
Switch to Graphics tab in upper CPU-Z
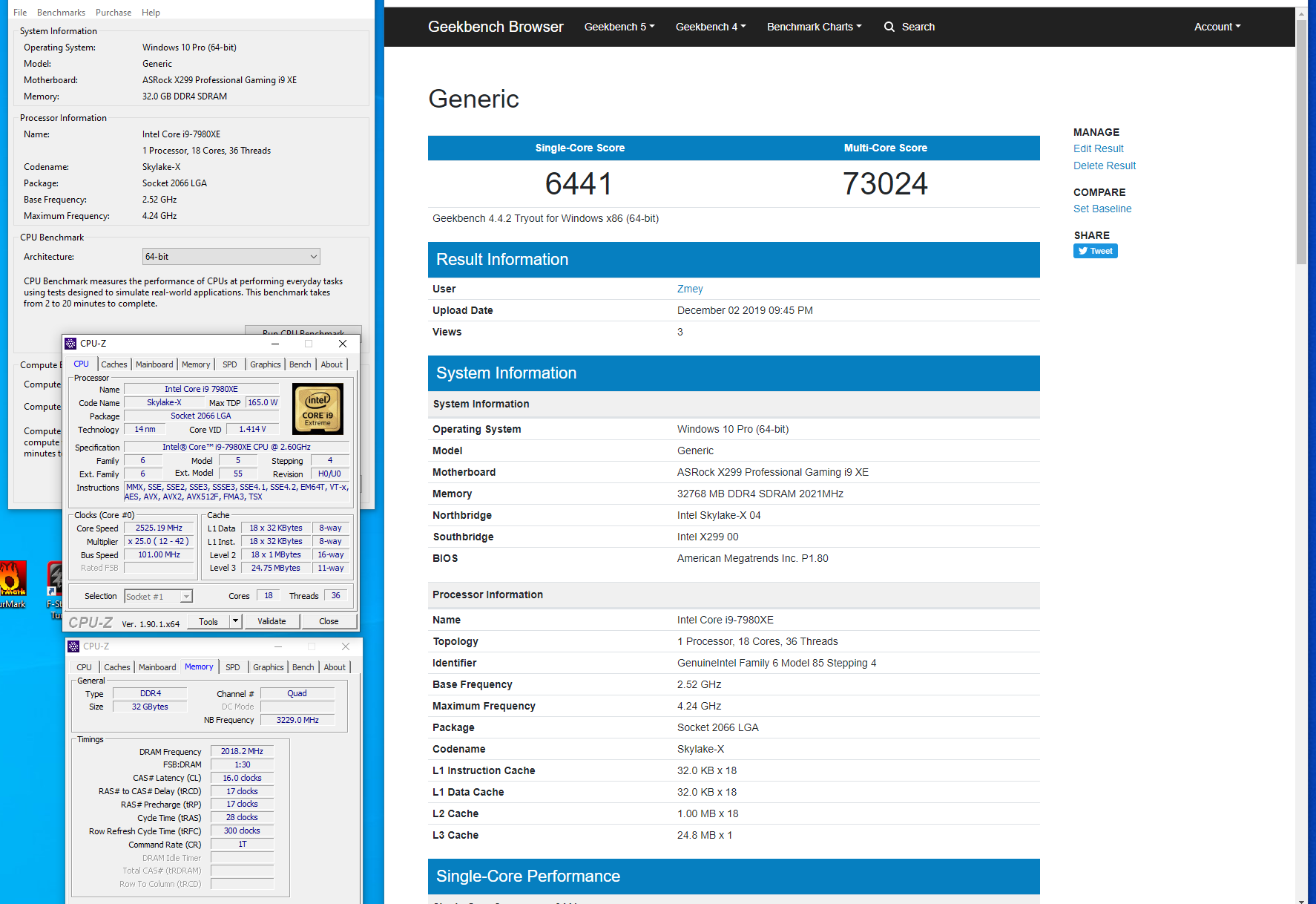tap(265, 364)
